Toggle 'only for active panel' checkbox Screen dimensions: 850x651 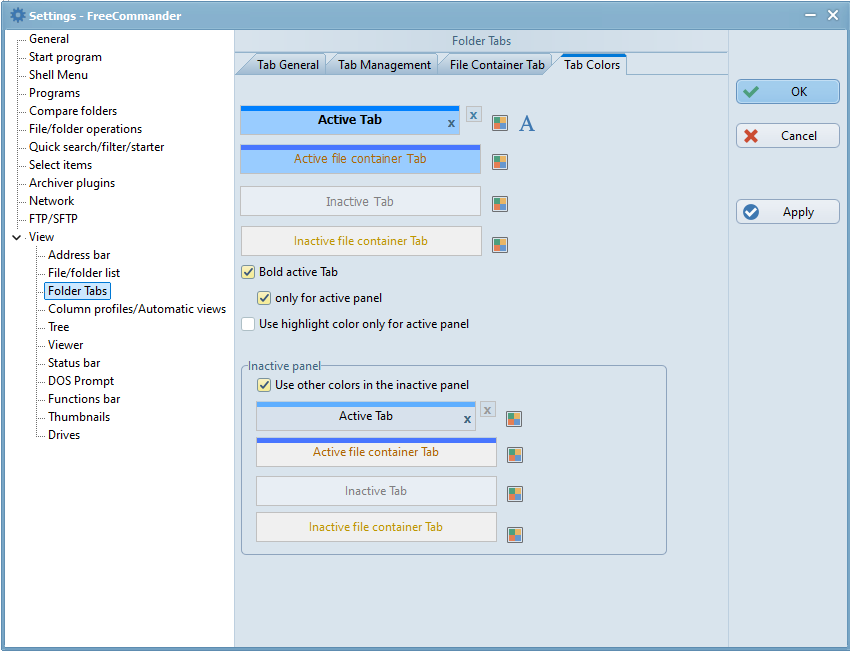tap(264, 298)
